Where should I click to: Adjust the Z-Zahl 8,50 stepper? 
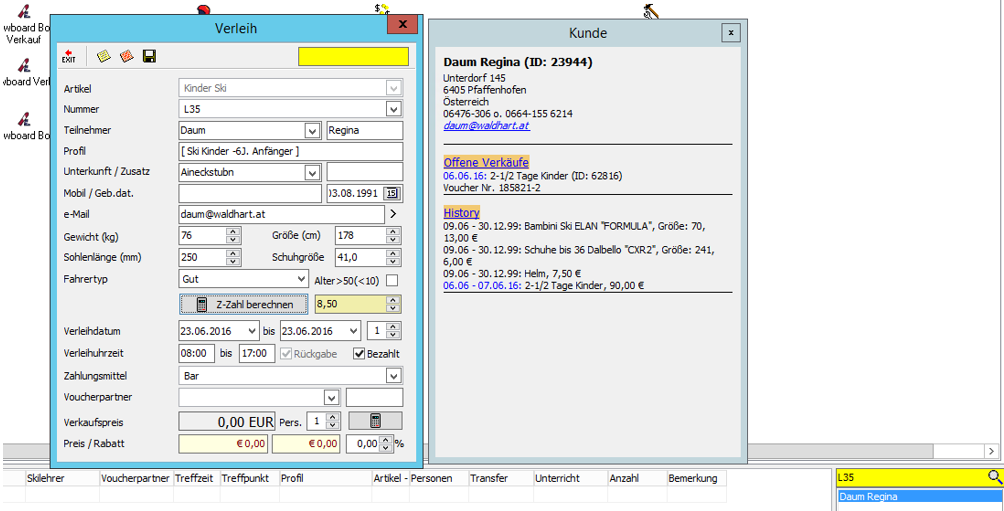(x=394, y=304)
